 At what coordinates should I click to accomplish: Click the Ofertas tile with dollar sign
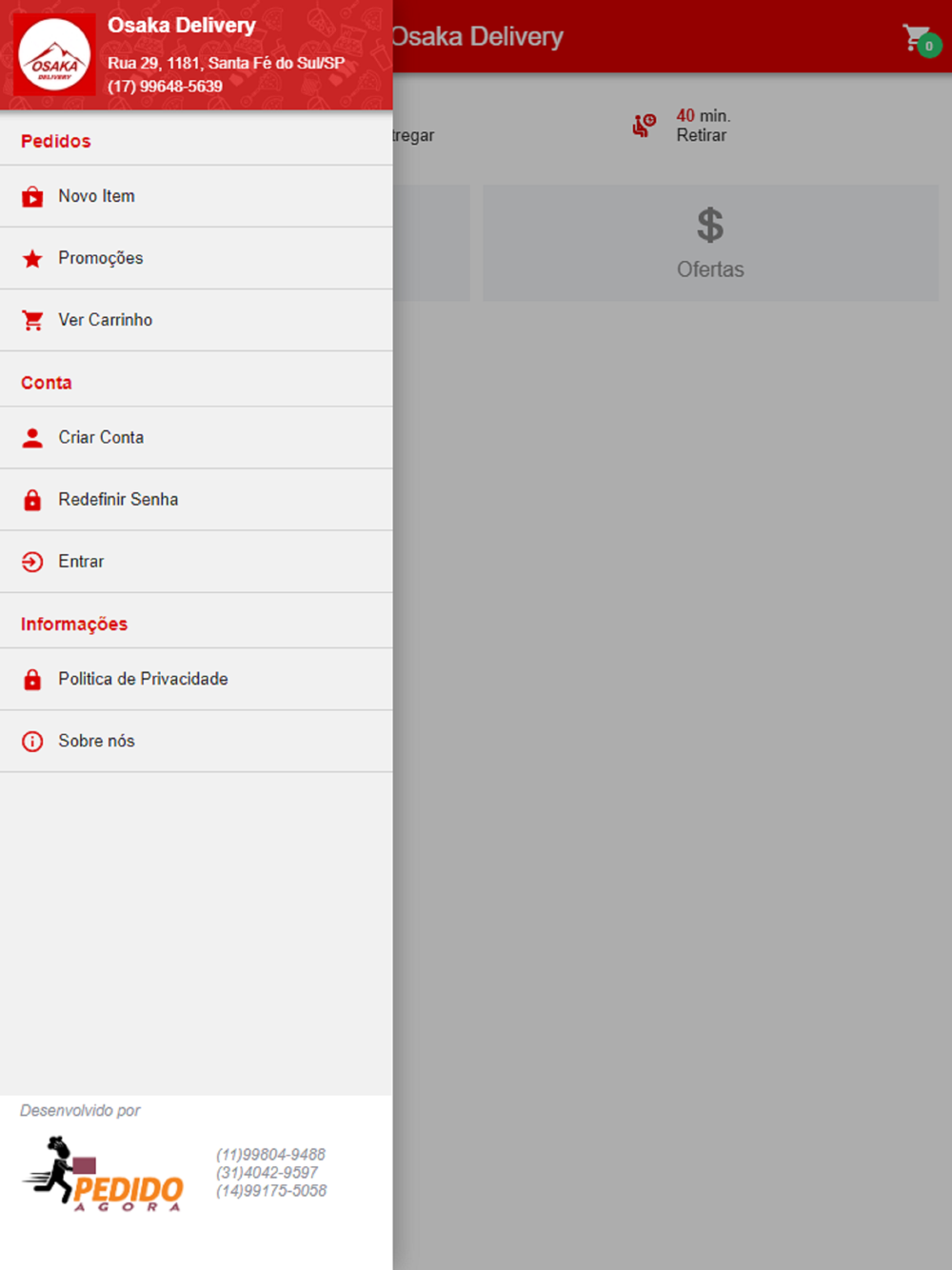[710, 243]
